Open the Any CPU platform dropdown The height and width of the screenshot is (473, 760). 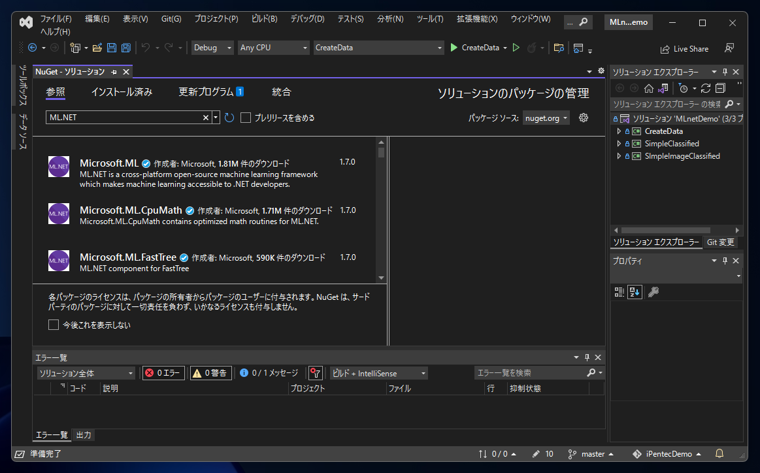273,47
